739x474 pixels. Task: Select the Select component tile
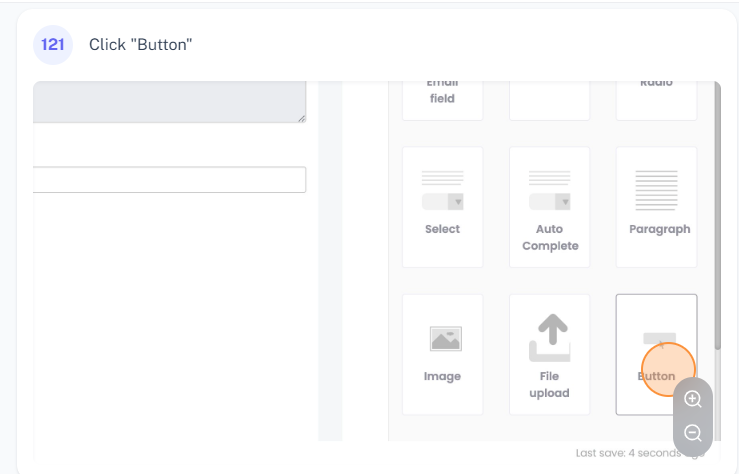(442, 207)
